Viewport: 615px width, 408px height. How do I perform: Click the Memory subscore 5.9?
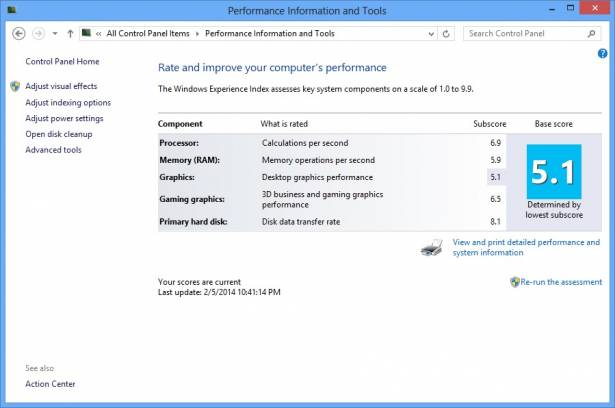pos(495,160)
